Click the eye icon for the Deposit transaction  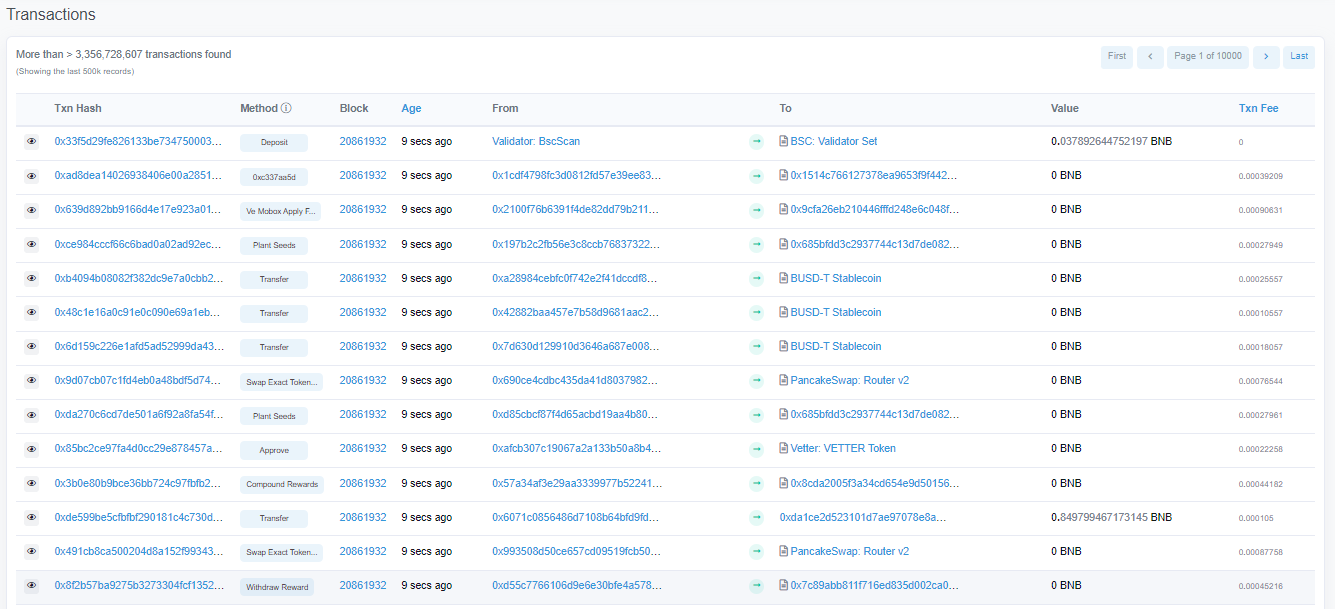point(31,142)
